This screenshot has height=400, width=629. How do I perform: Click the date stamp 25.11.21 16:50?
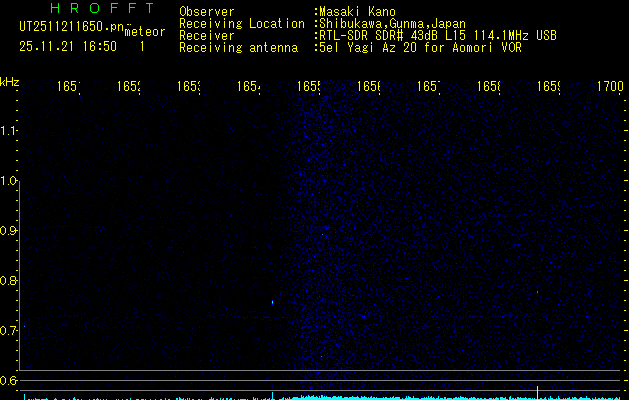pyautogui.click(x=68, y=47)
